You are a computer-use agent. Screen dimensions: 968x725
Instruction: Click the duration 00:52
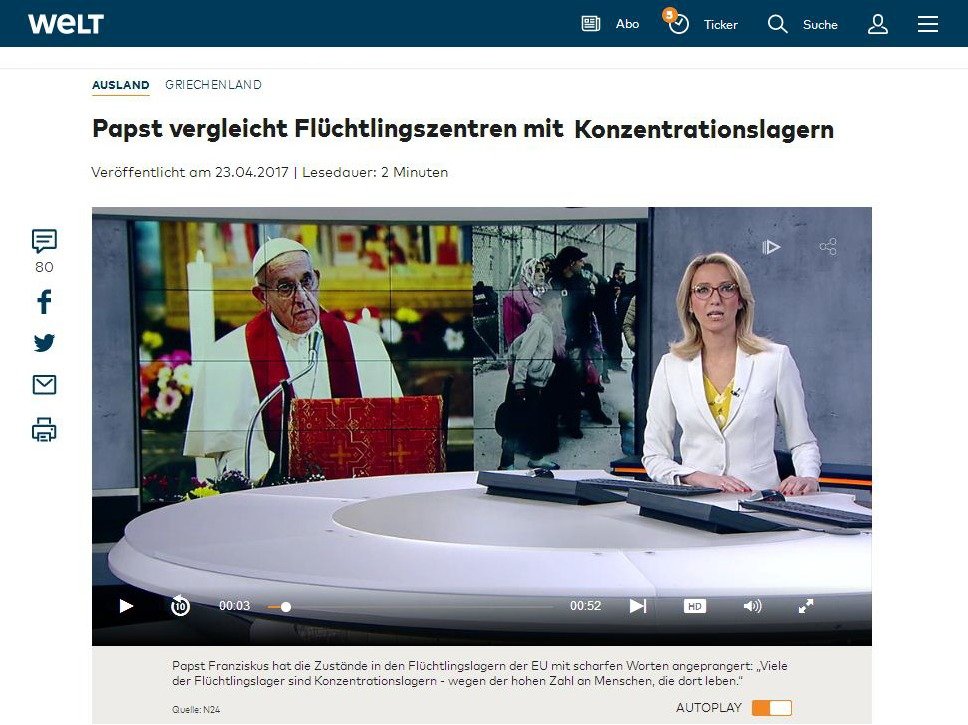(585, 606)
